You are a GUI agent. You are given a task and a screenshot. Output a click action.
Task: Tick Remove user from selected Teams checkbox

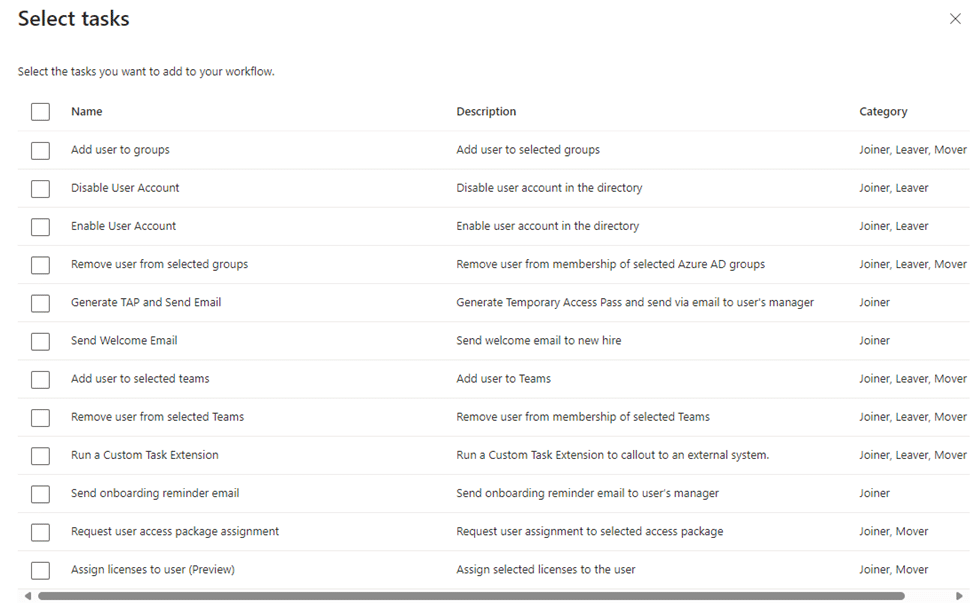coord(40,417)
